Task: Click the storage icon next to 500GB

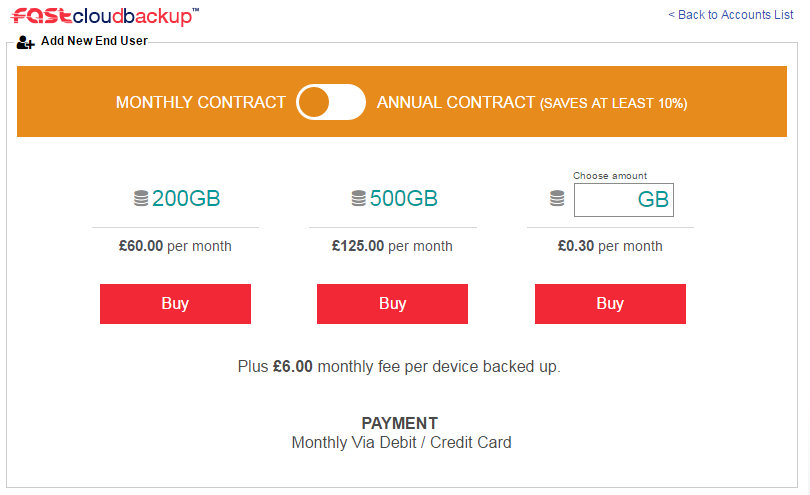Action: click(359, 198)
